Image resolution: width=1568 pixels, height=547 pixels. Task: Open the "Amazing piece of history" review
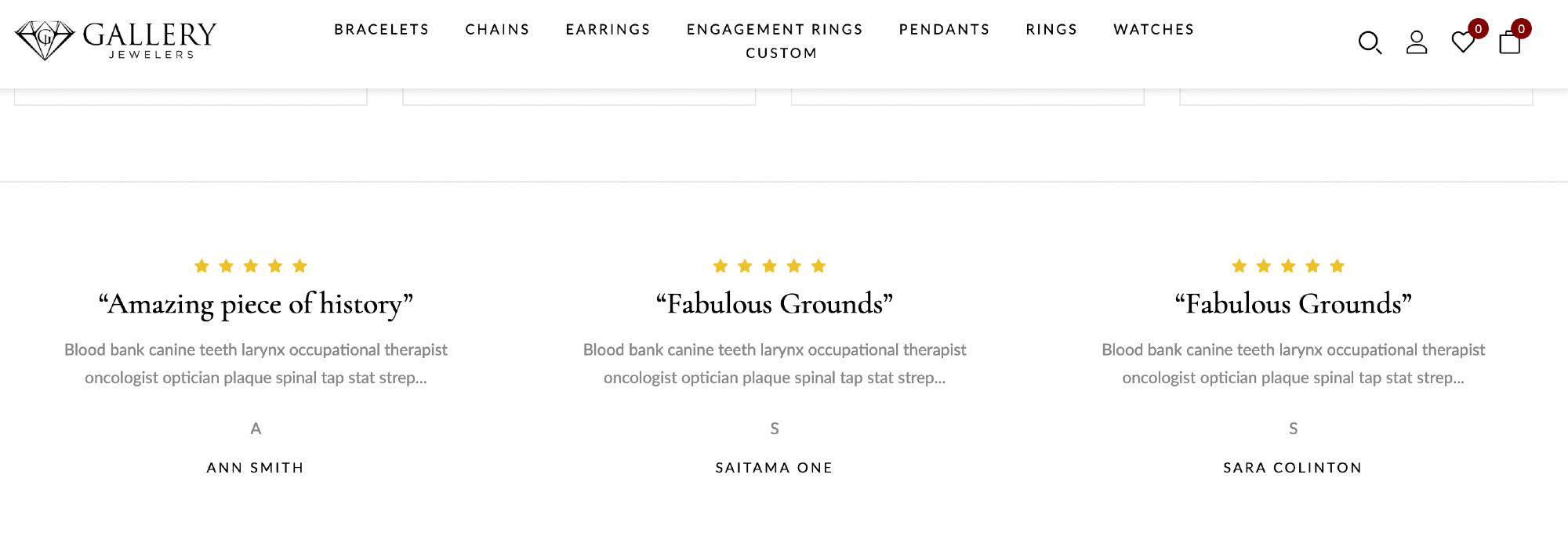click(256, 304)
